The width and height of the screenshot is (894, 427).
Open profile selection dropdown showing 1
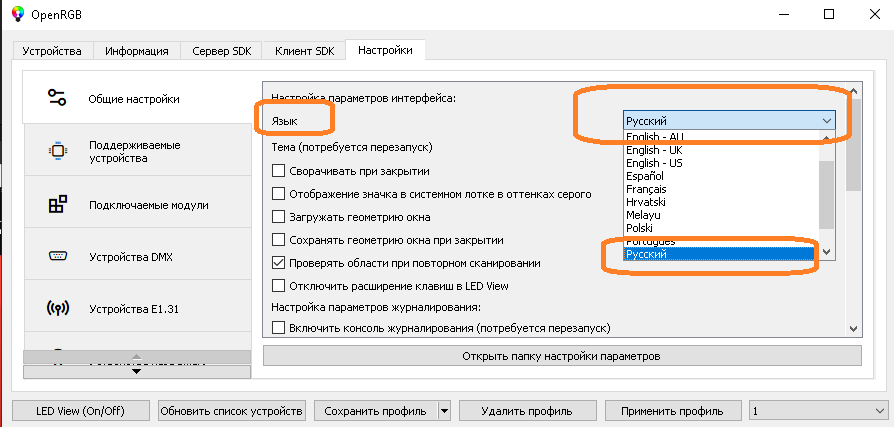click(x=818, y=411)
